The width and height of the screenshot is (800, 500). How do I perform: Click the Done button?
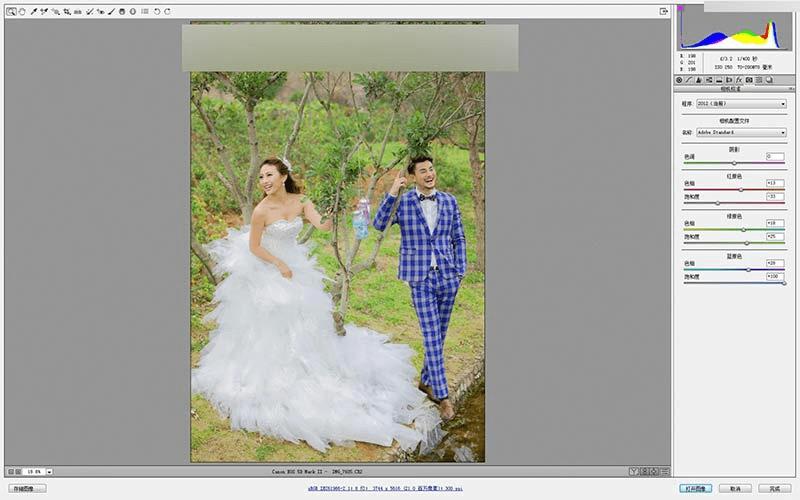click(774, 489)
